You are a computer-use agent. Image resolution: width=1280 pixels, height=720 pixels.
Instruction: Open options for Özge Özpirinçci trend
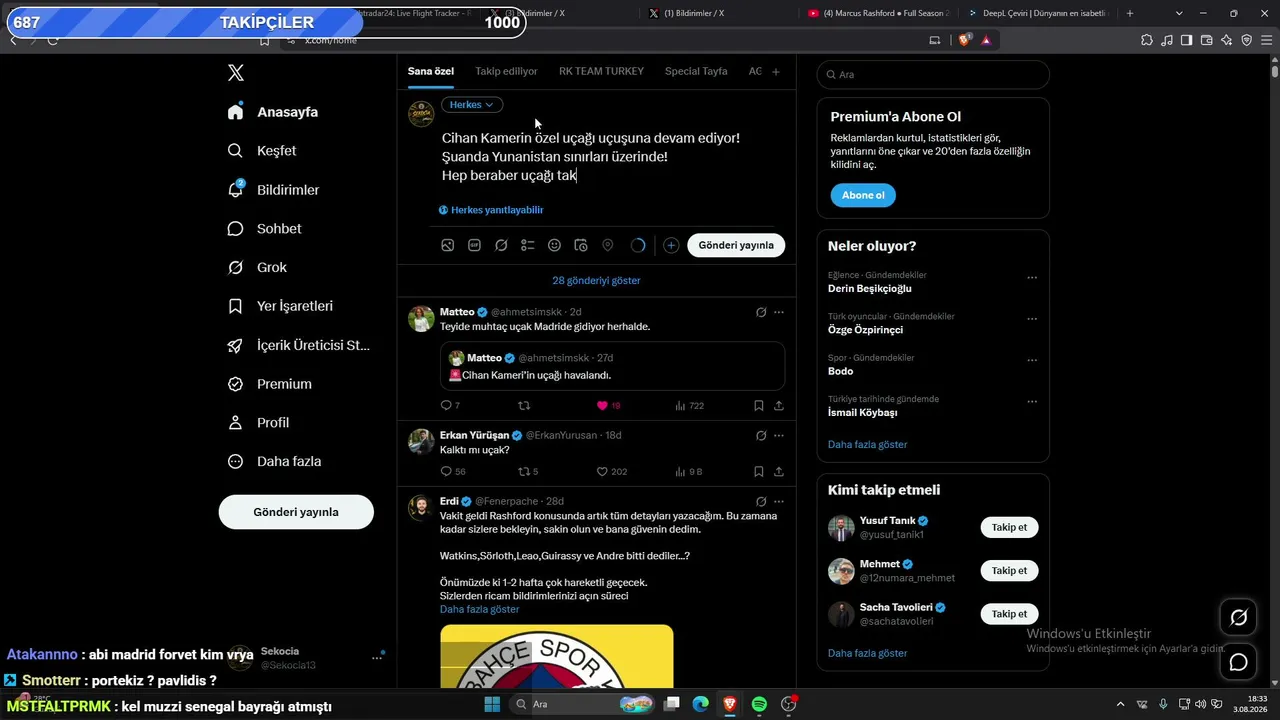(1032, 319)
